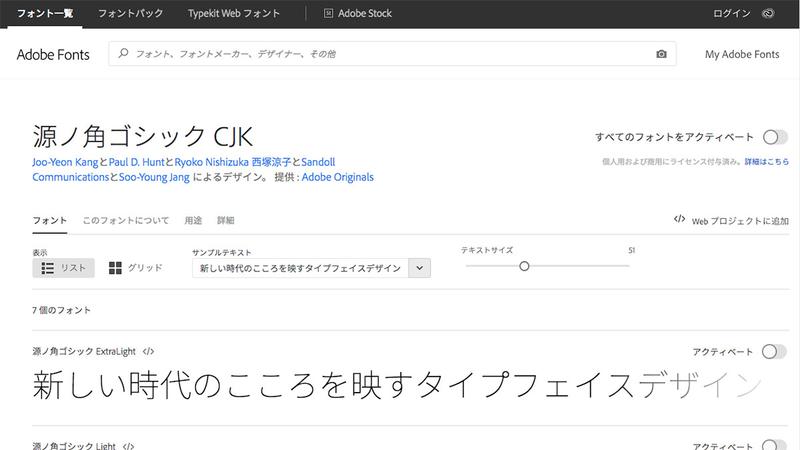
Task: Enable アクティベート toggle for Light font
Action: pyautogui.click(x=774, y=444)
